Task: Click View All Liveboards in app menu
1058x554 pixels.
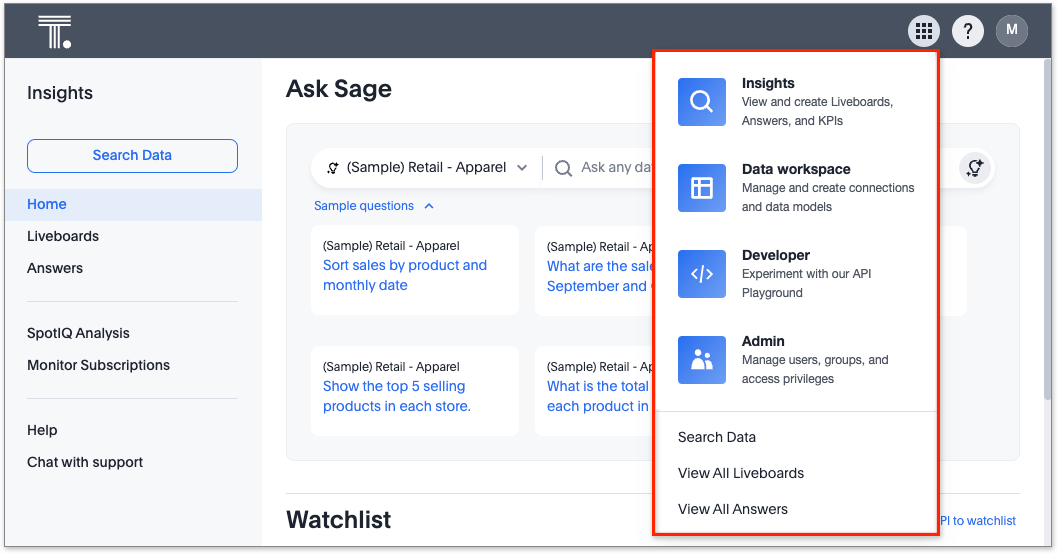Action: click(x=740, y=473)
